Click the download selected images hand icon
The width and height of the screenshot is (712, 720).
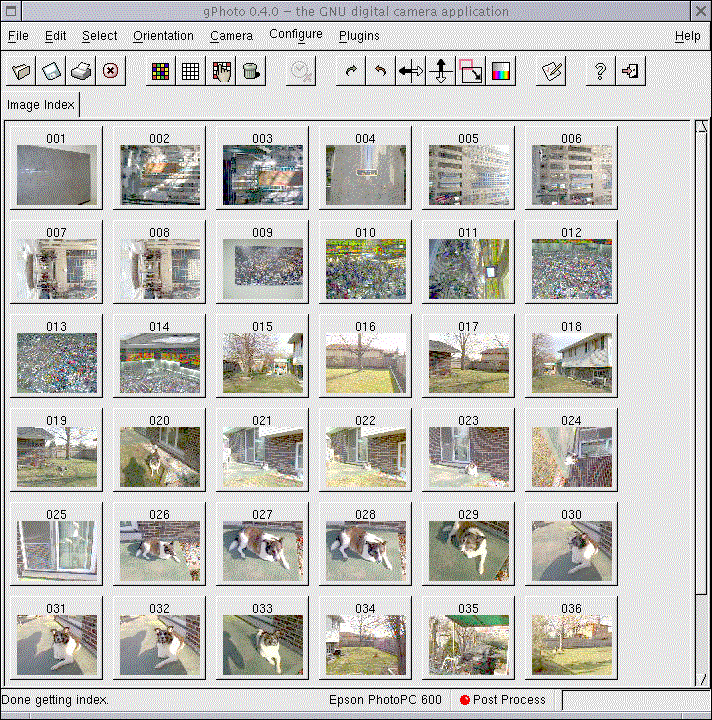point(221,71)
